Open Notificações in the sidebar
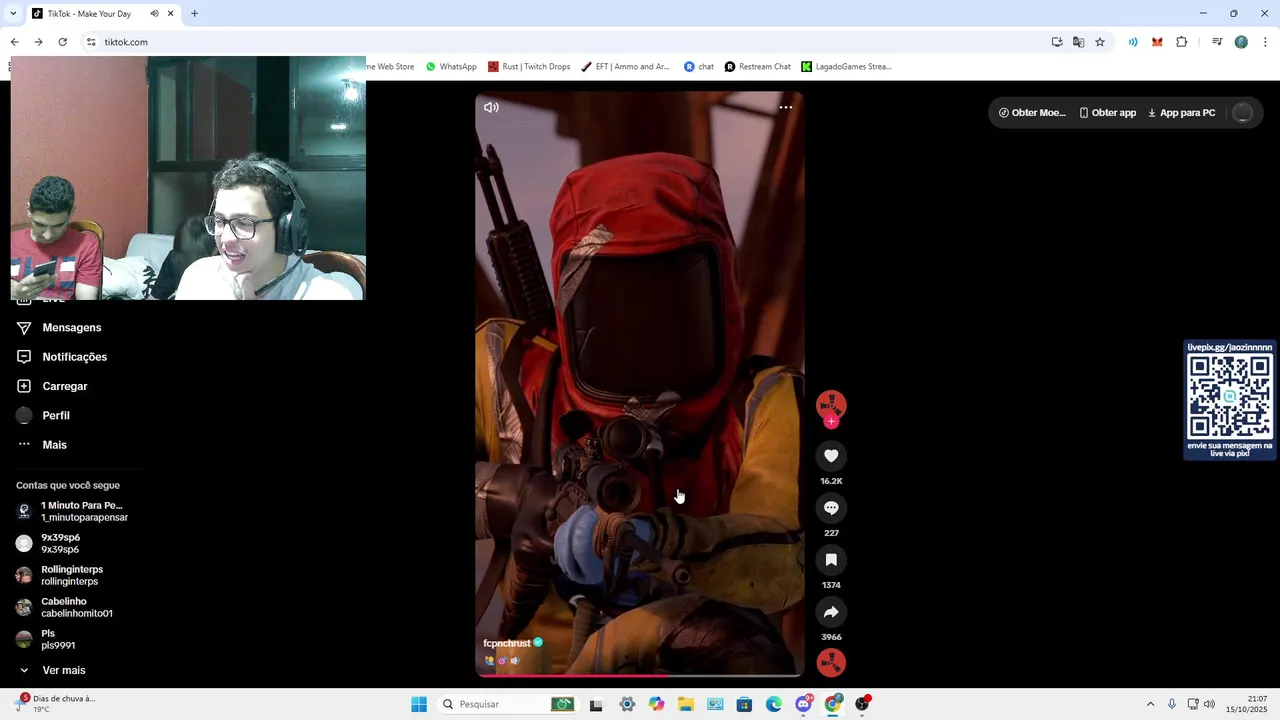The width and height of the screenshot is (1280, 720). 74,357
